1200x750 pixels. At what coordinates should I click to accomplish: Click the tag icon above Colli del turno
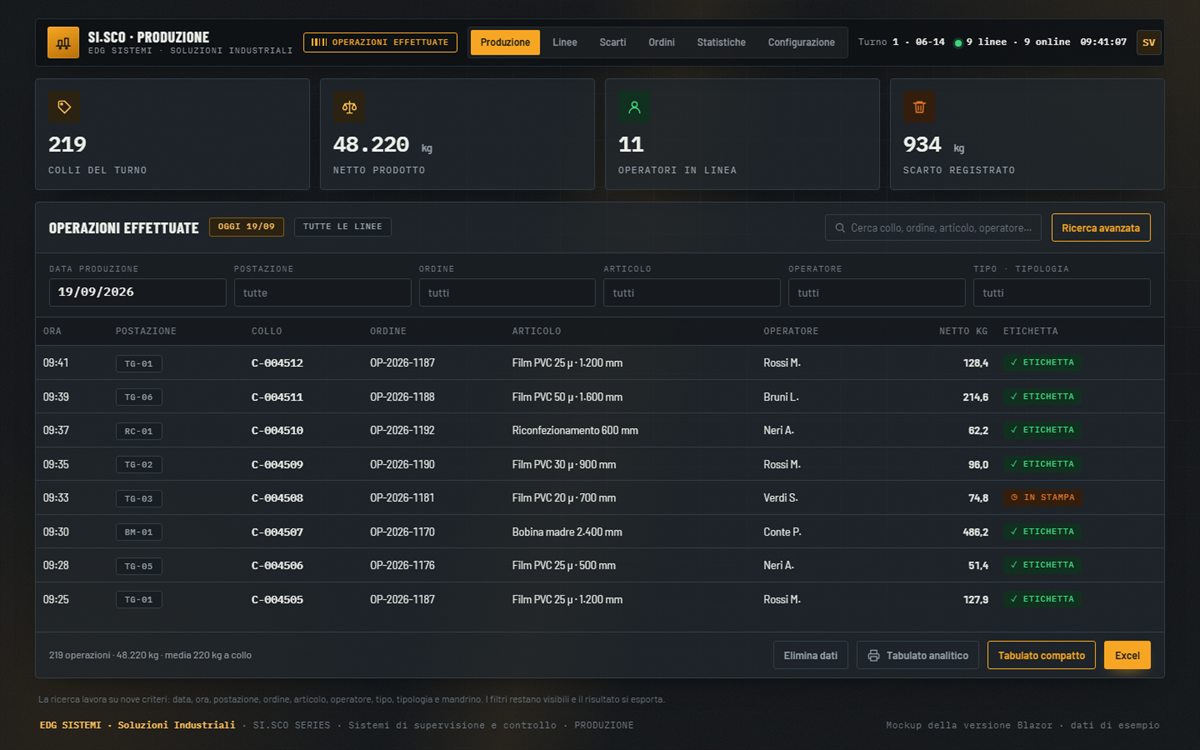[64, 107]
